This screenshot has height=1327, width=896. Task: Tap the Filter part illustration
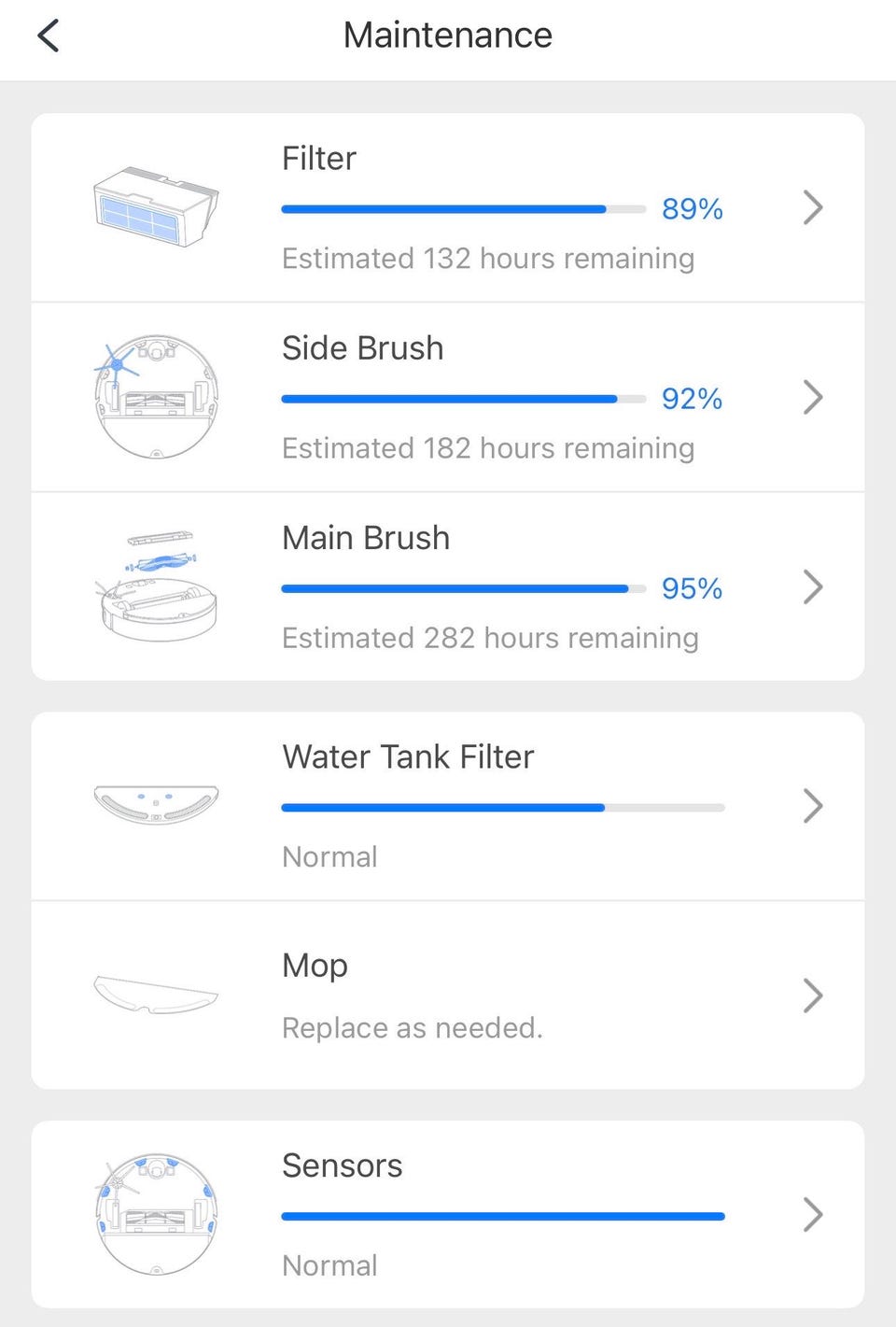[156, 206]
